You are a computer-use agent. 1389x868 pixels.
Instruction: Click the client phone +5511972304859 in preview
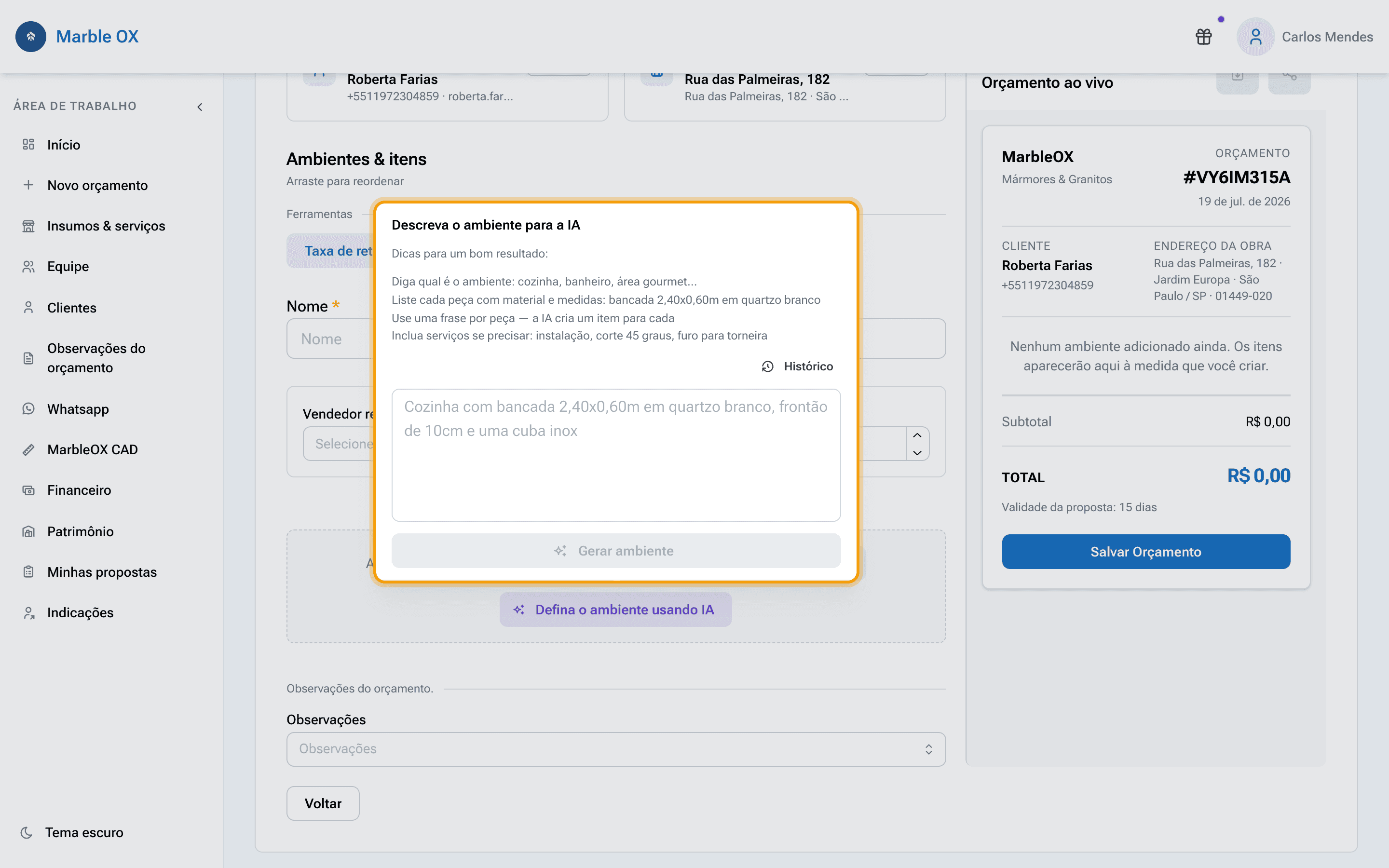[1048, 285]
